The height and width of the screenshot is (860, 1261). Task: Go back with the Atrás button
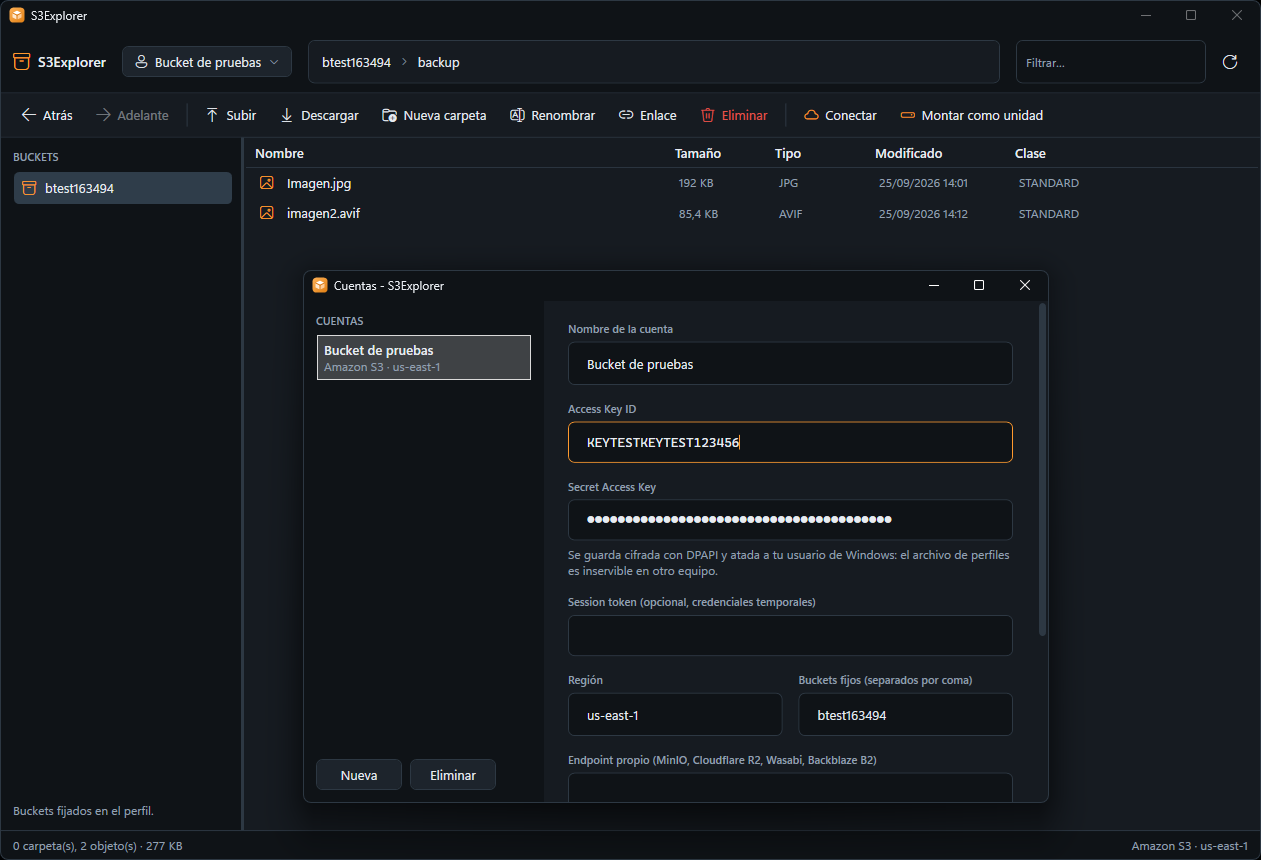click(47, 115)
